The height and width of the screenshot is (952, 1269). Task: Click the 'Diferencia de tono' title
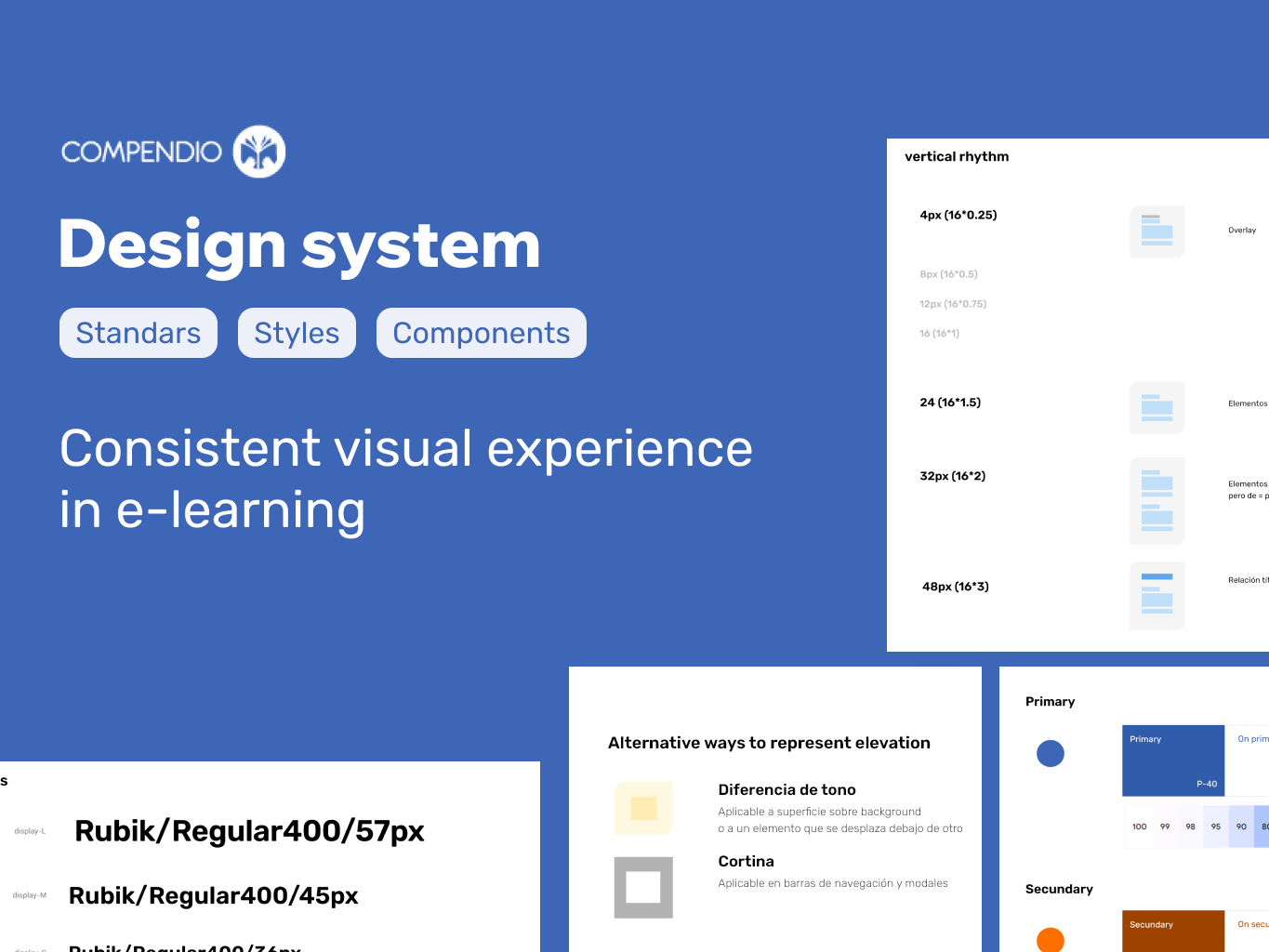pyautogui.click(x=787, y=789)
